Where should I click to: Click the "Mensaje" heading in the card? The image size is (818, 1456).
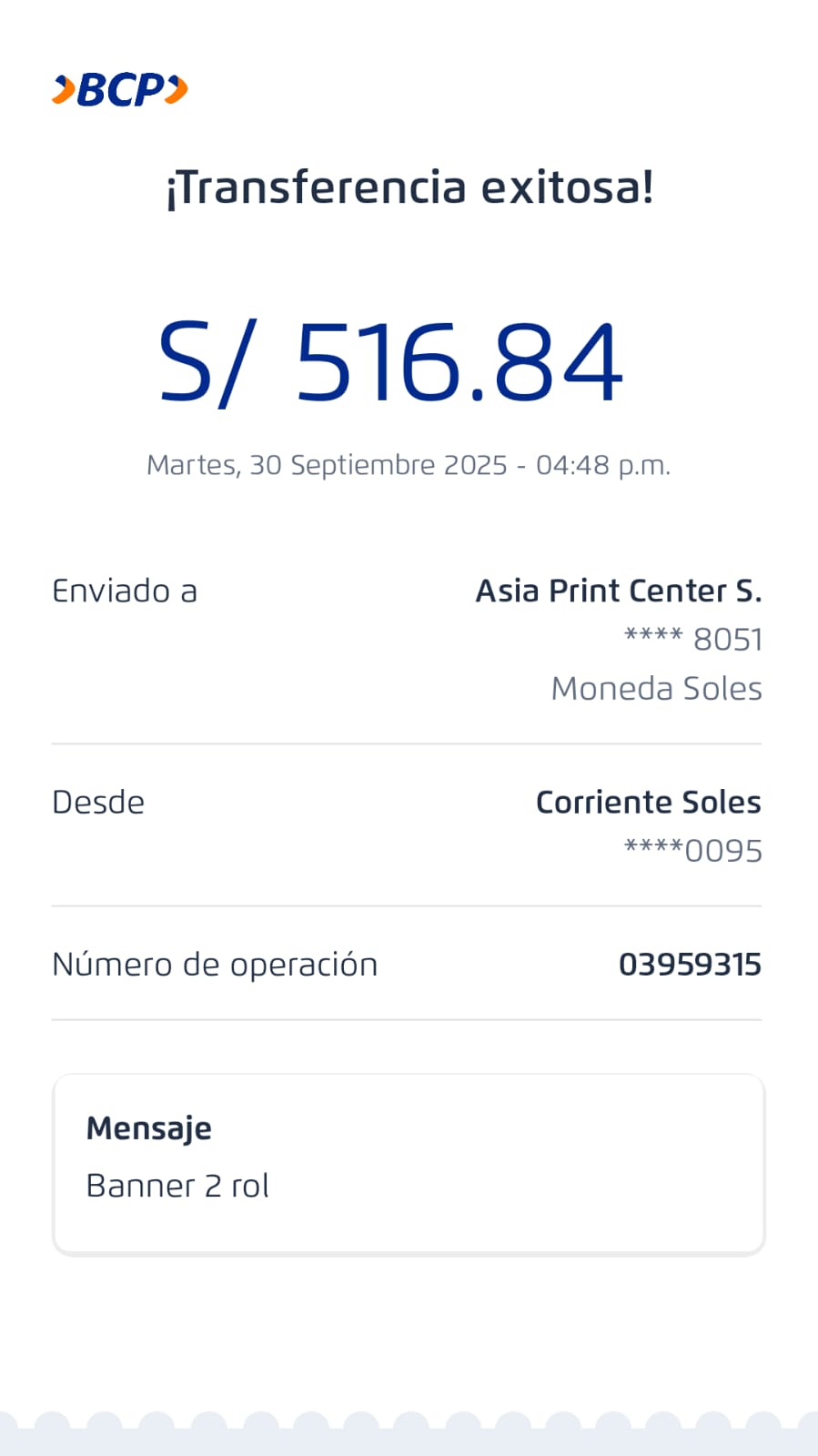coord(149,1128)
